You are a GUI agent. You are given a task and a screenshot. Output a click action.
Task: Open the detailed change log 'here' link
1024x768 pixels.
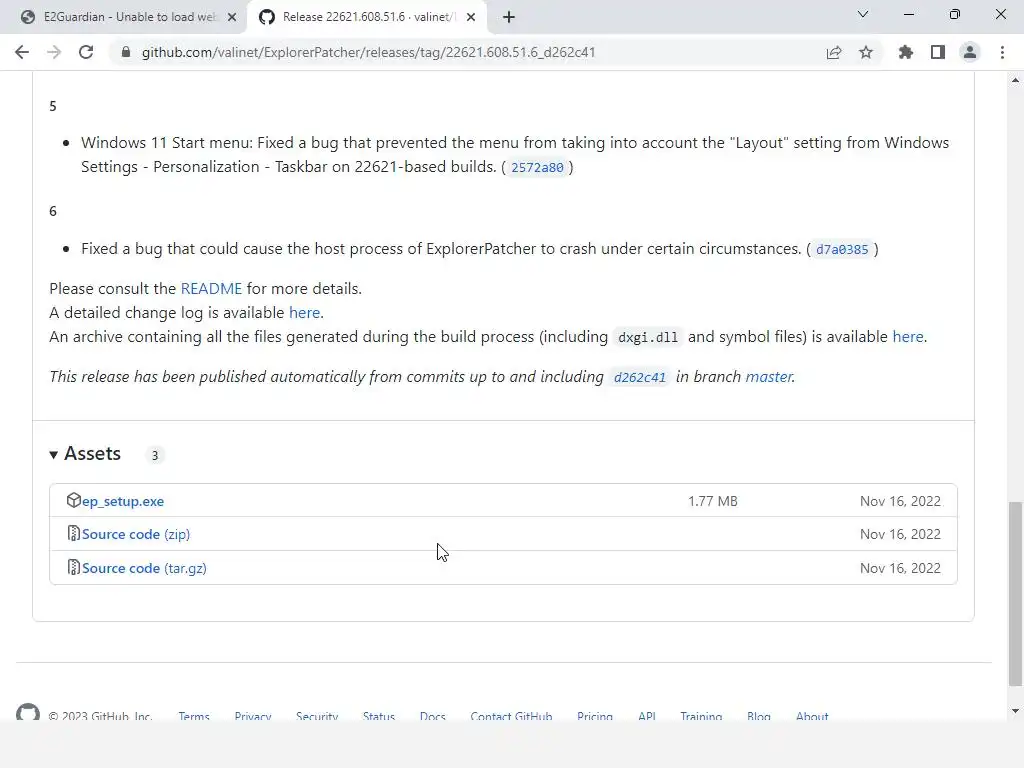tap(304, 313)
